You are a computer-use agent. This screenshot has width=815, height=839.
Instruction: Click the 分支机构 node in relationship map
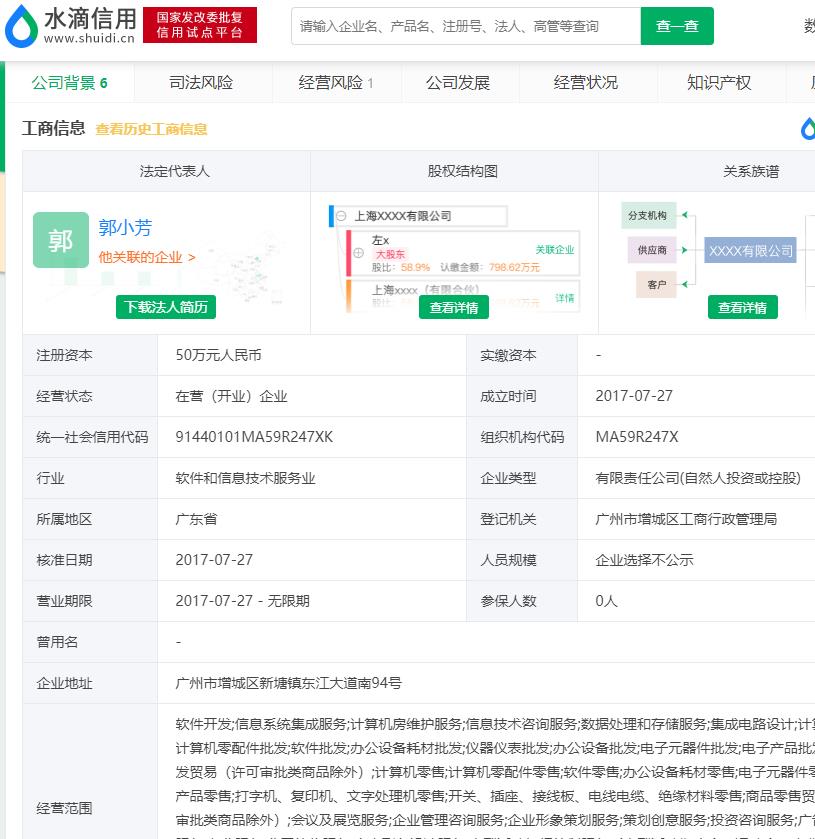(x=647, y=216)
